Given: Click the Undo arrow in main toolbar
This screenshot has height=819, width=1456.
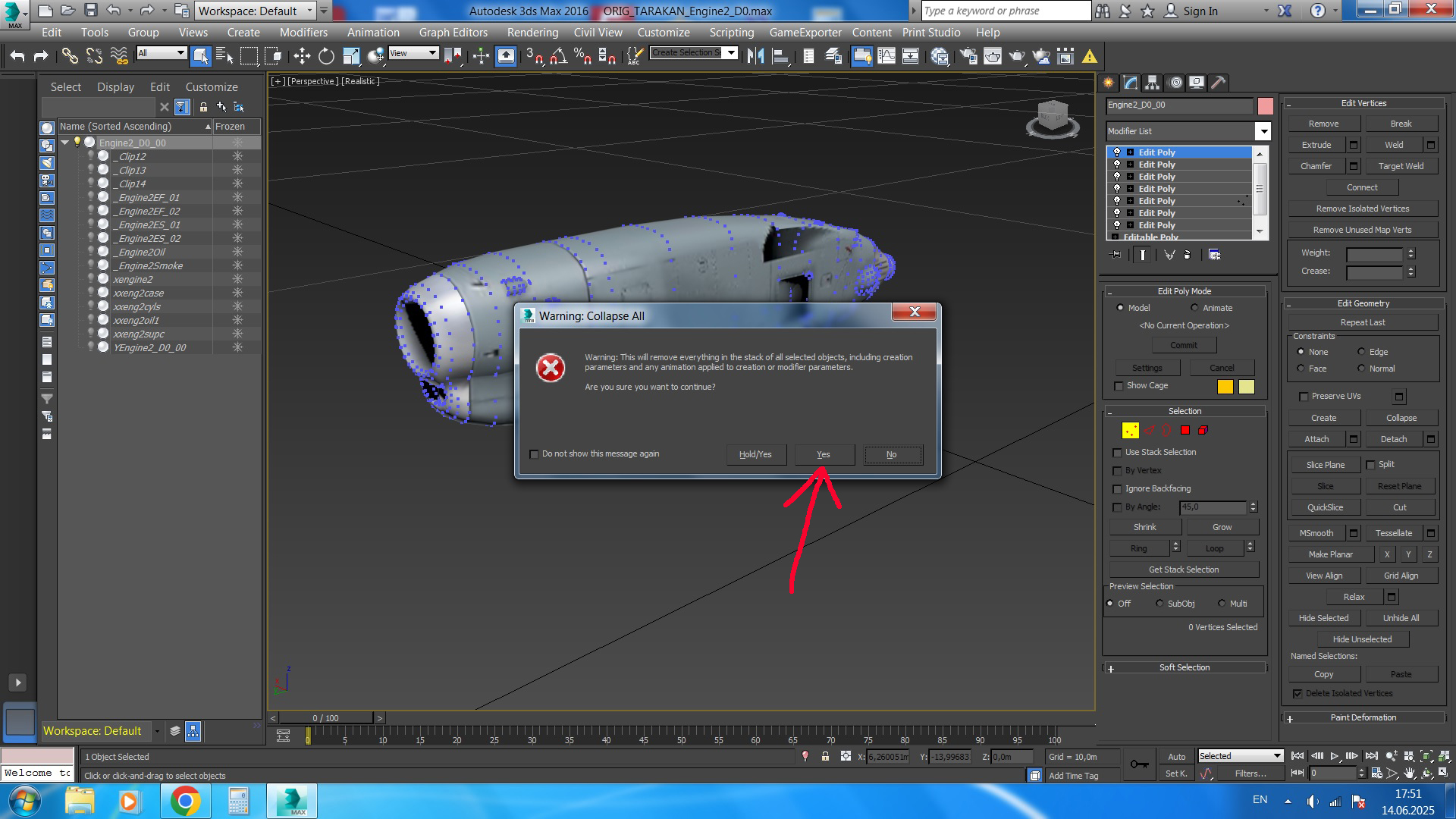Looking at the screenshot, I should (17, 55).
